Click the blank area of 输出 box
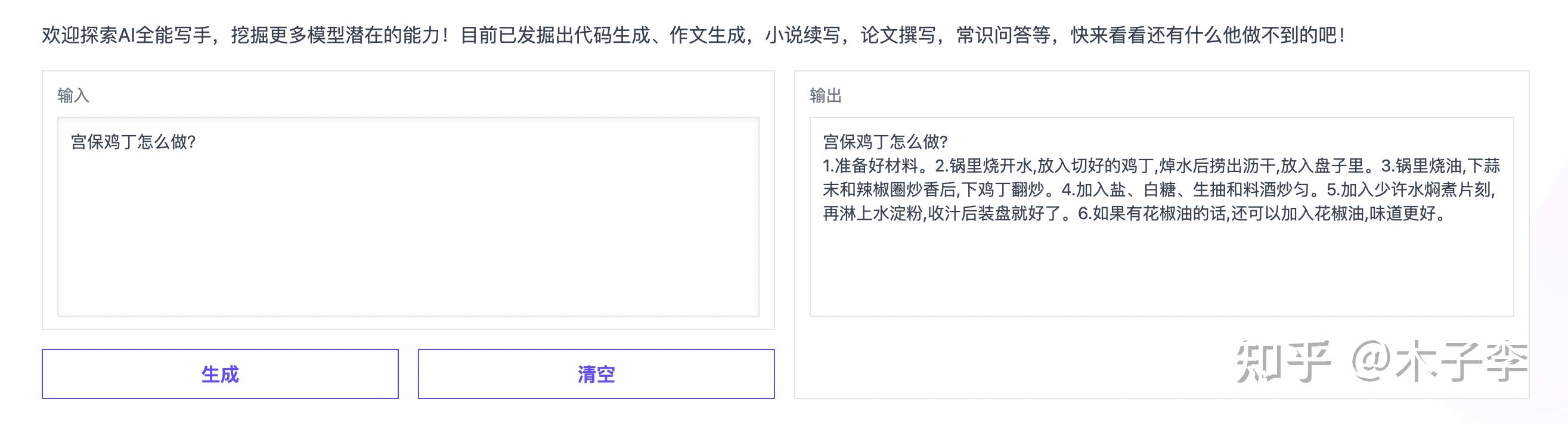The width and height of the screenshot is (1568, 424). point(1161,274)
